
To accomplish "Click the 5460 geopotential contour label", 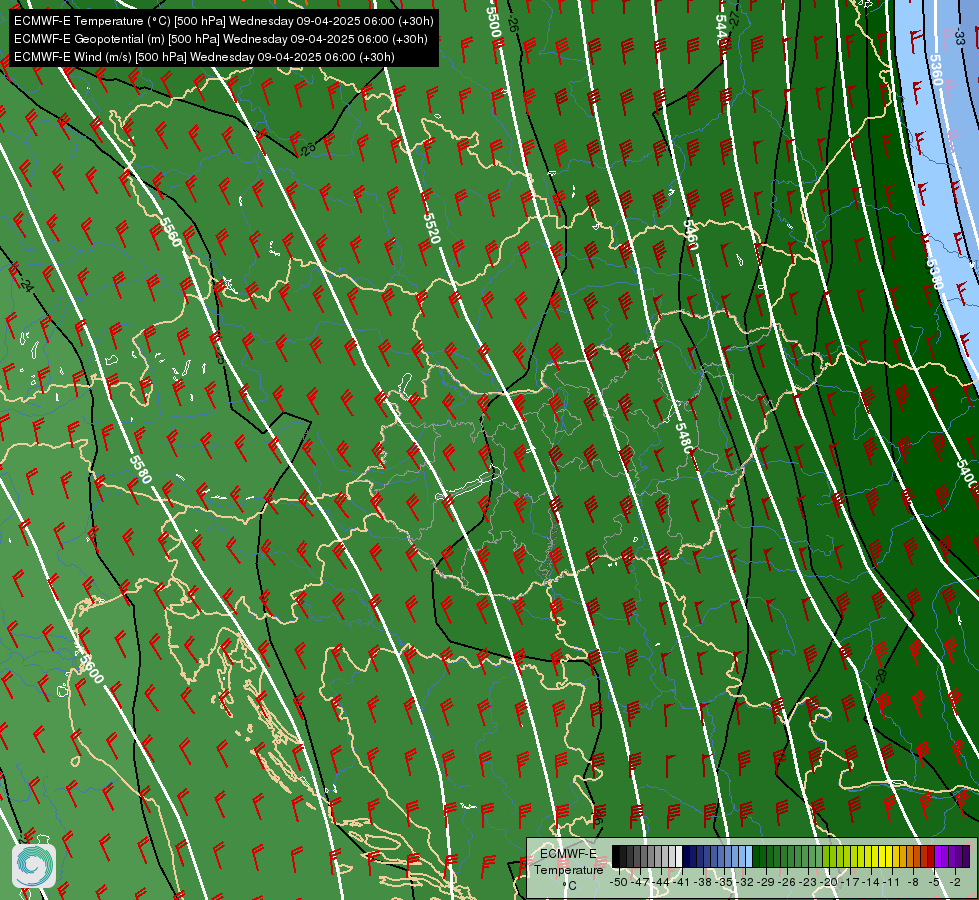I will [x=690, y=234].
